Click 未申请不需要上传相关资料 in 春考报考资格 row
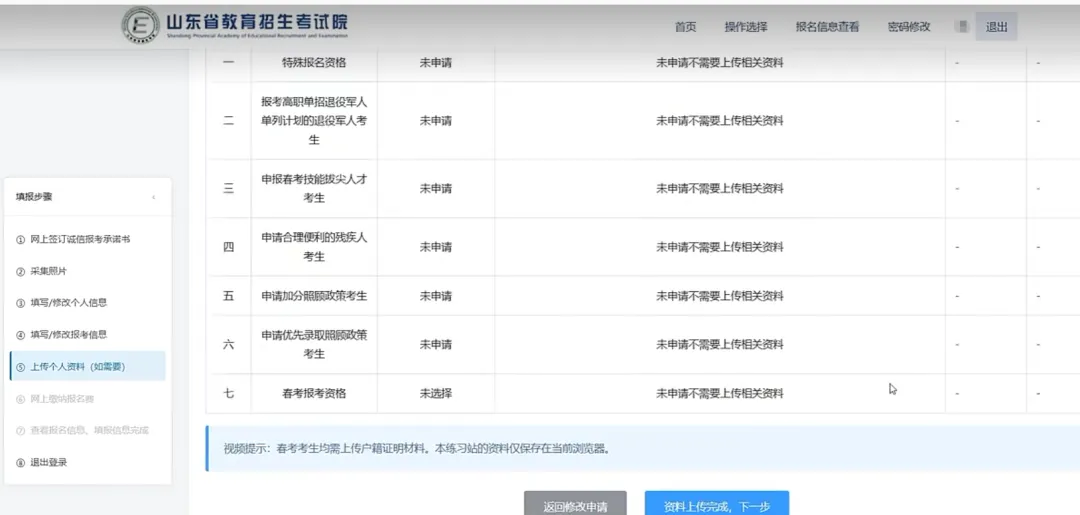 (720, 394)
